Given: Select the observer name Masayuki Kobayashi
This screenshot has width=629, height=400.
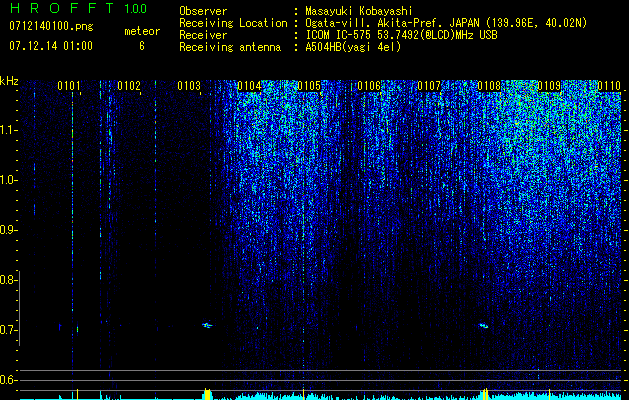Looking at the screenshot, I should pyautogui.click(x=359, y=11).
